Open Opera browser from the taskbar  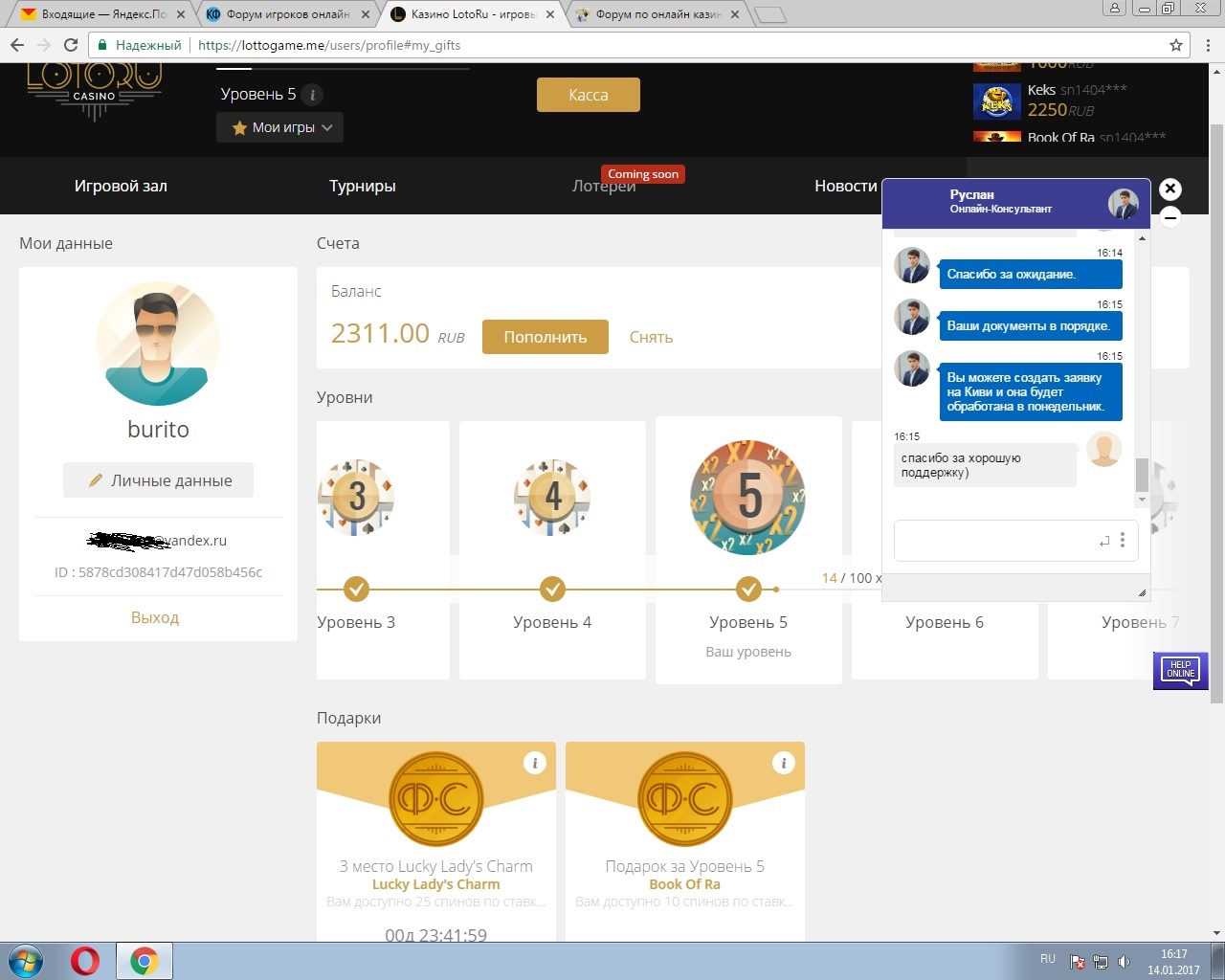(85, 960)
